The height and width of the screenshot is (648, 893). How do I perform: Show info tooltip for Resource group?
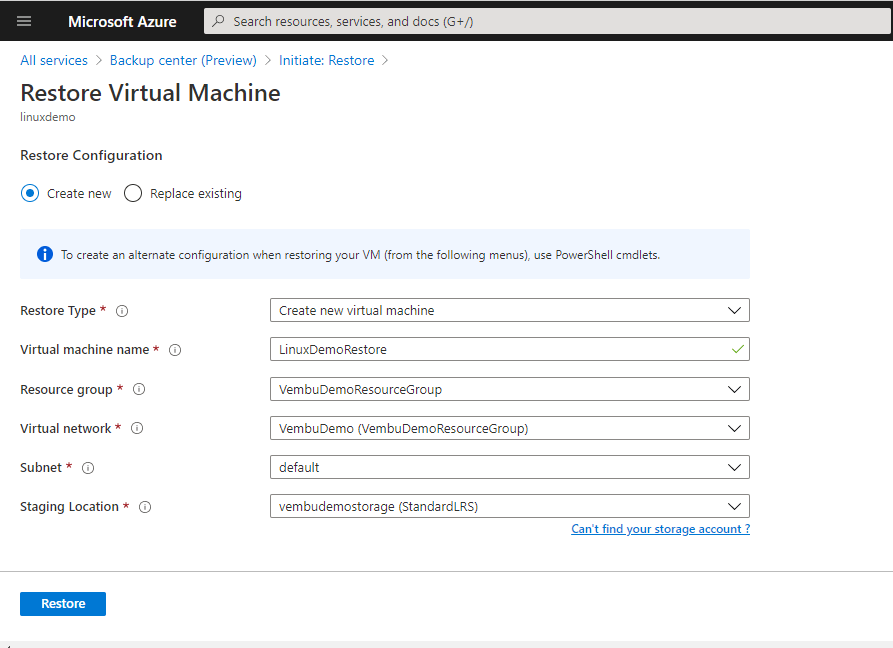[139, 389]
